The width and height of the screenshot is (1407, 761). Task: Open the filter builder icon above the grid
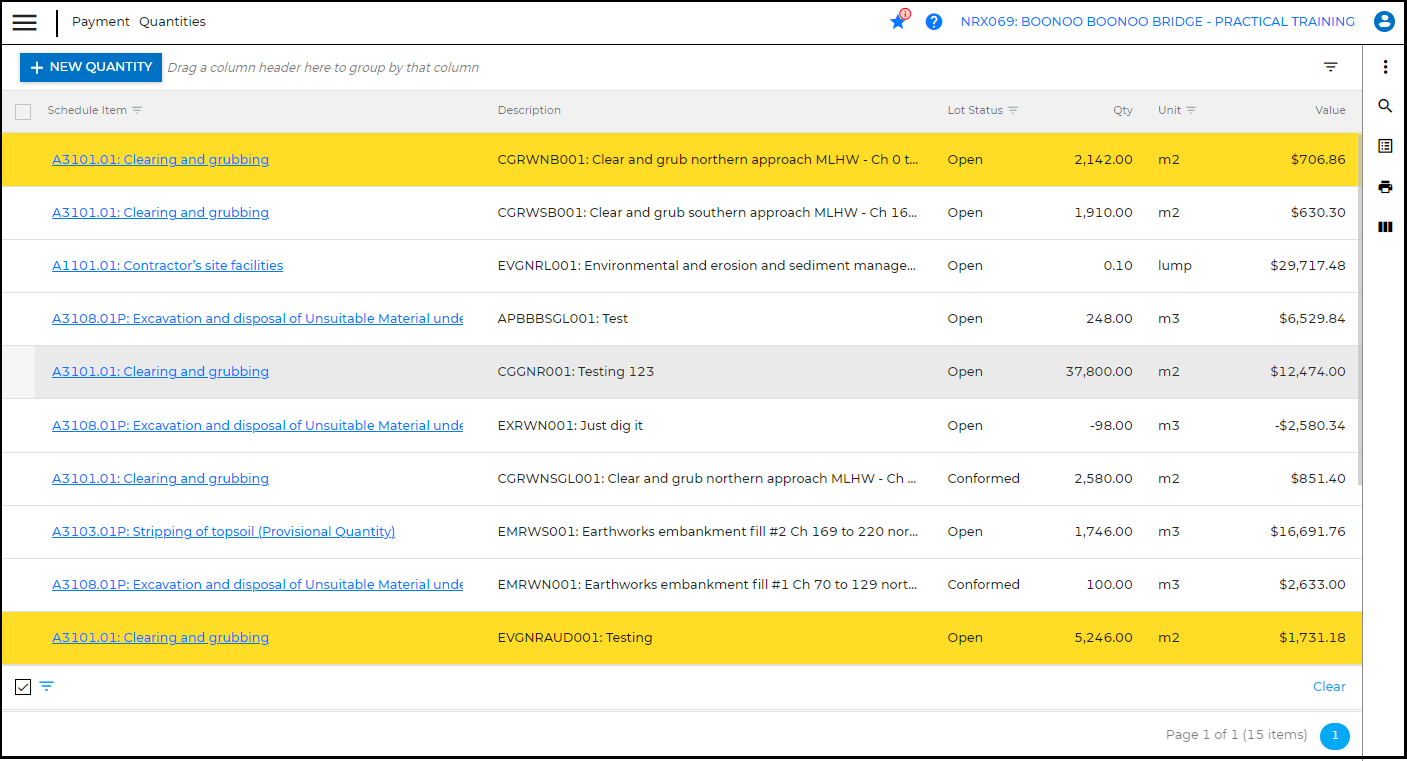click(1330, 66)
